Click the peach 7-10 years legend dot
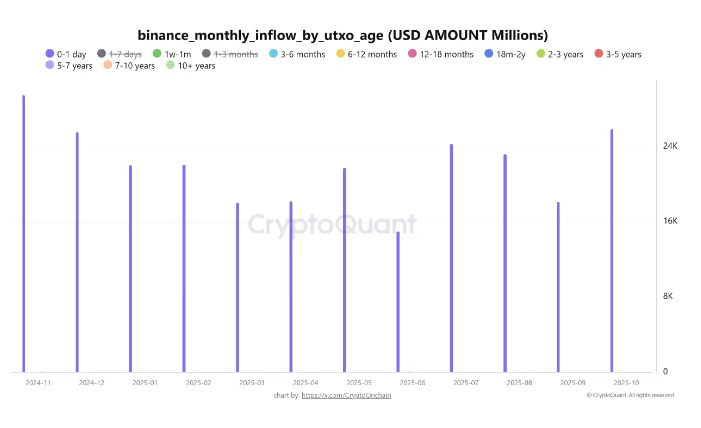The image size is (701, 428). pyautogui.click(x=107, y=66)
